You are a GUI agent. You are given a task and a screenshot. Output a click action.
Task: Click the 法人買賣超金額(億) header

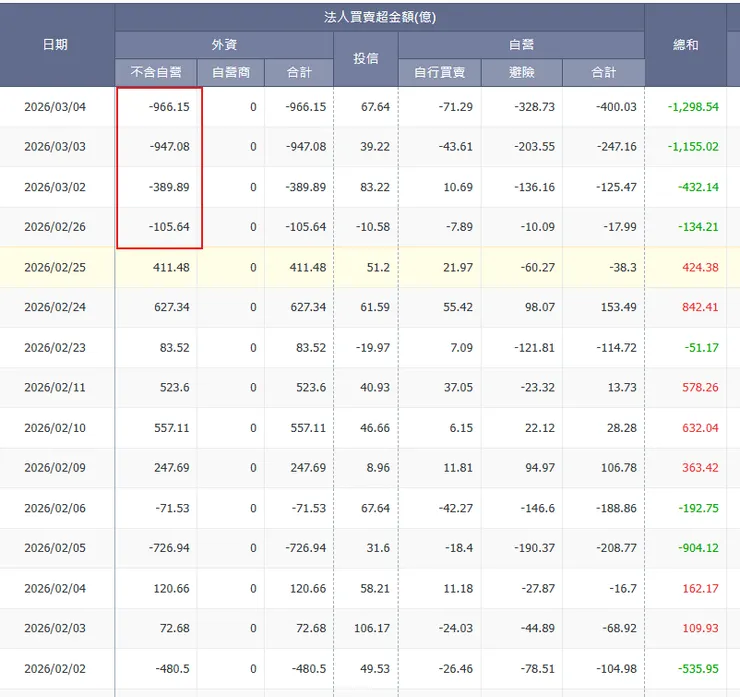pos(379,17)
